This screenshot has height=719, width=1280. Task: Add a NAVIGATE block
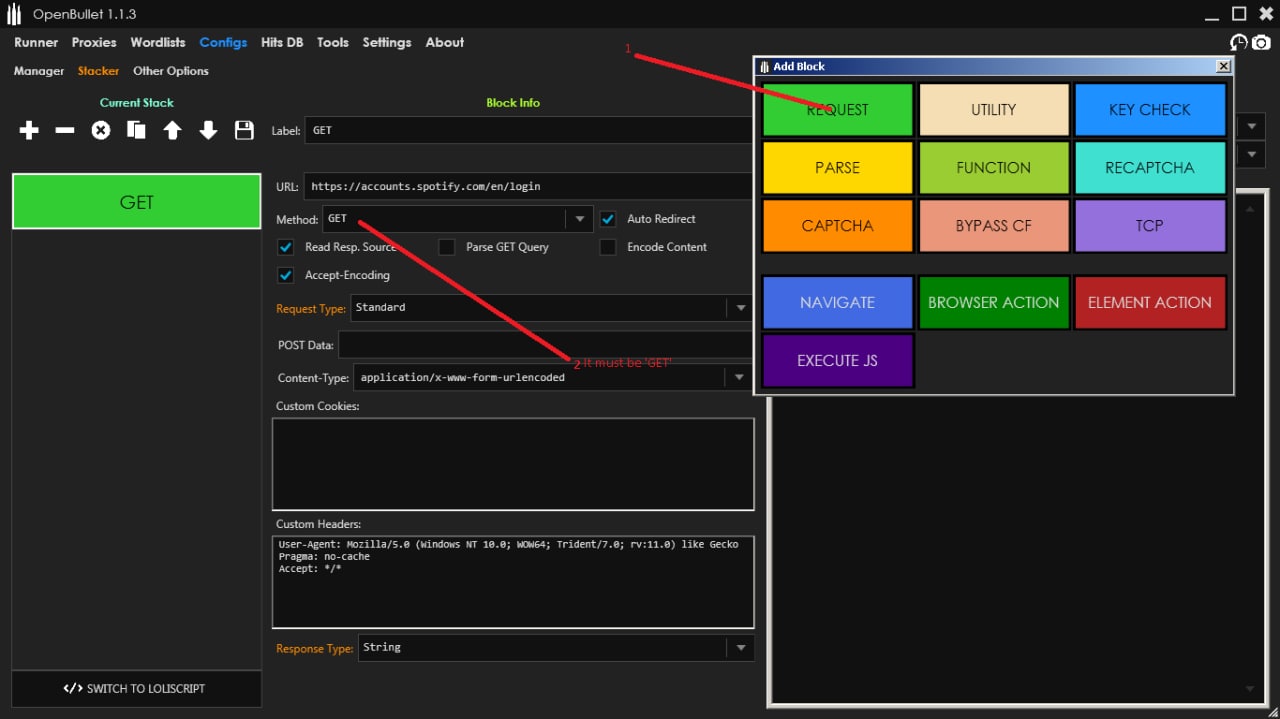click(838, 303)
